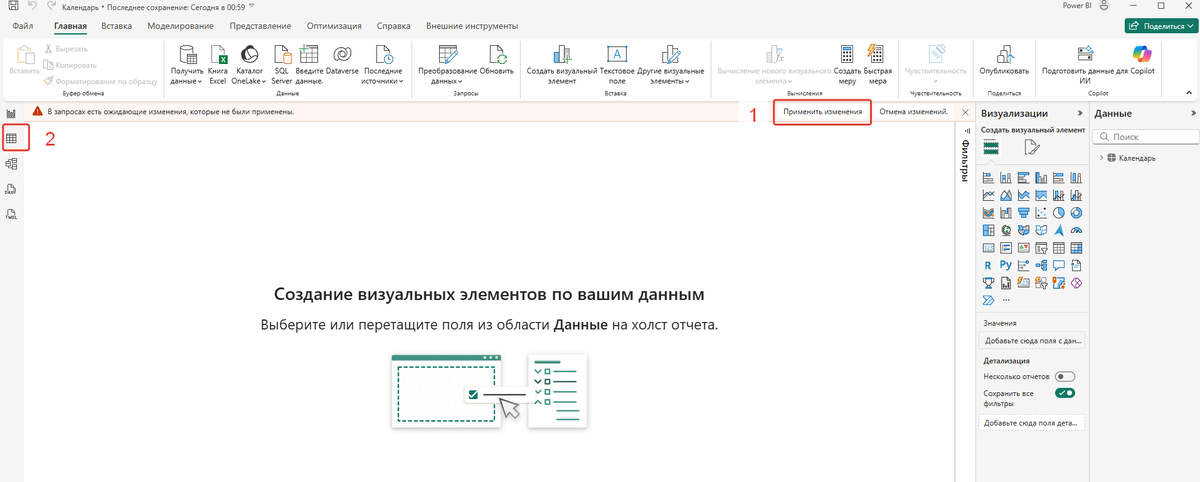Switch to the Моделирование tab
Image resolution: width=1200 pixels, height=482 pixels.
(182, 25)
